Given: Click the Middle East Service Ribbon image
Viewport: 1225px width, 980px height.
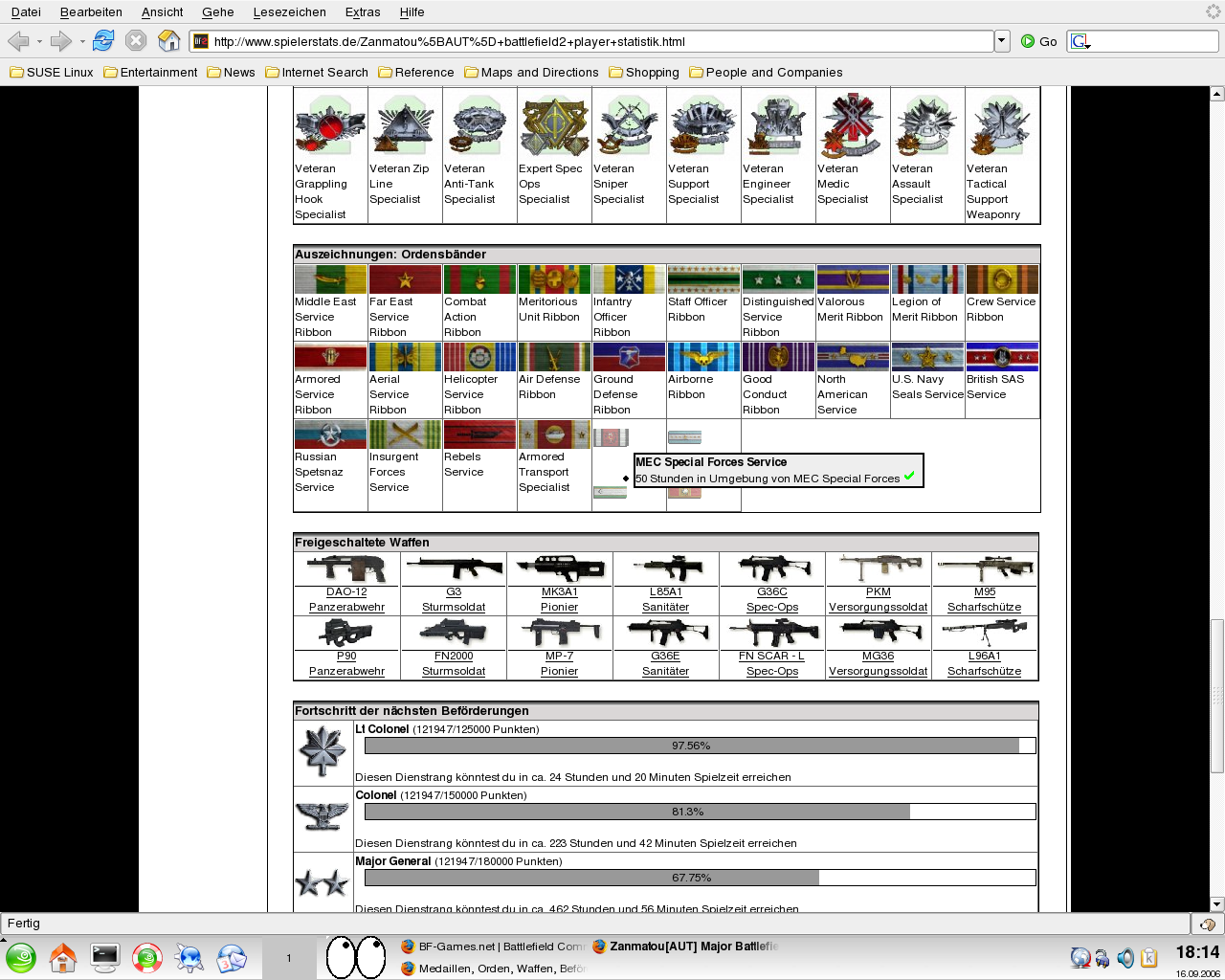Looking at the screenshot, I should tap(330, 279).
